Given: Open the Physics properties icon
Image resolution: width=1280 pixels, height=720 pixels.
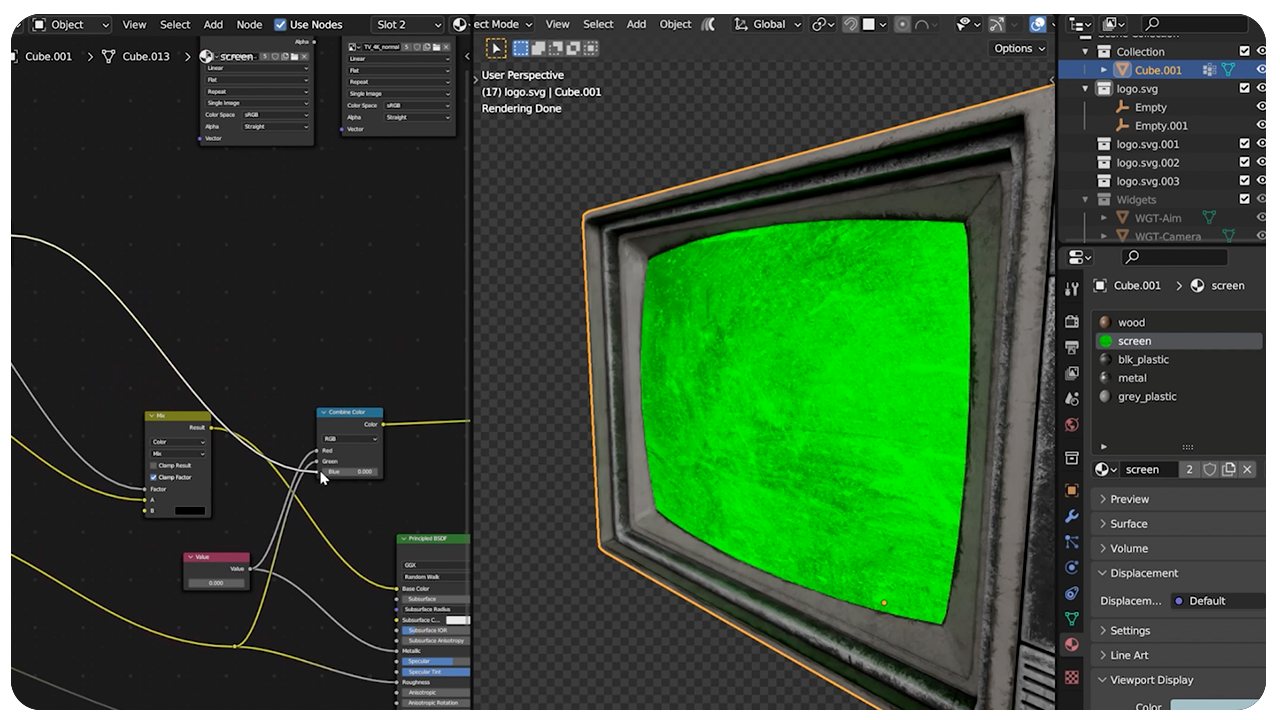Looking at the screenshot, I should tap(1072, 566).
